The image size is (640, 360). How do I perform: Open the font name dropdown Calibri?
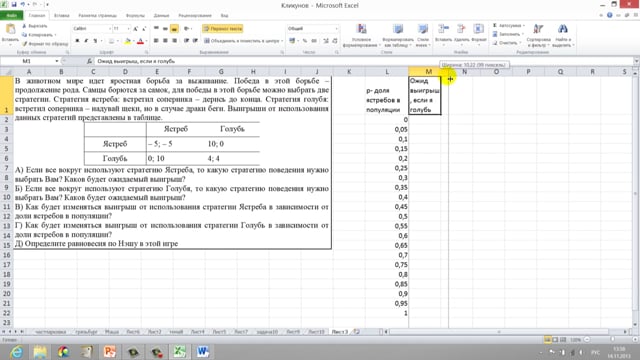pyautogui.click(x=109, y=29)
